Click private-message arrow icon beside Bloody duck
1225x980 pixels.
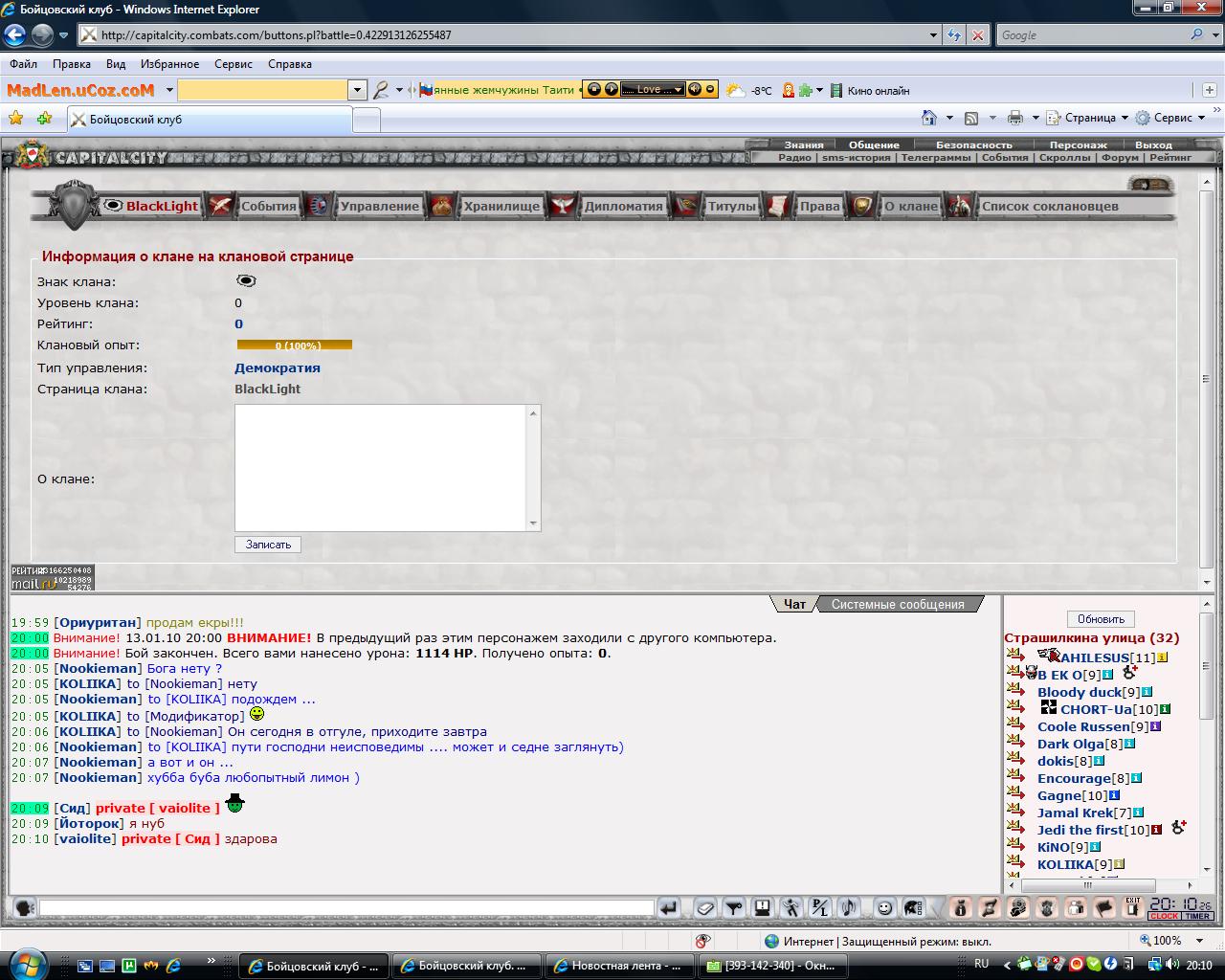[x=1015, y=689]
